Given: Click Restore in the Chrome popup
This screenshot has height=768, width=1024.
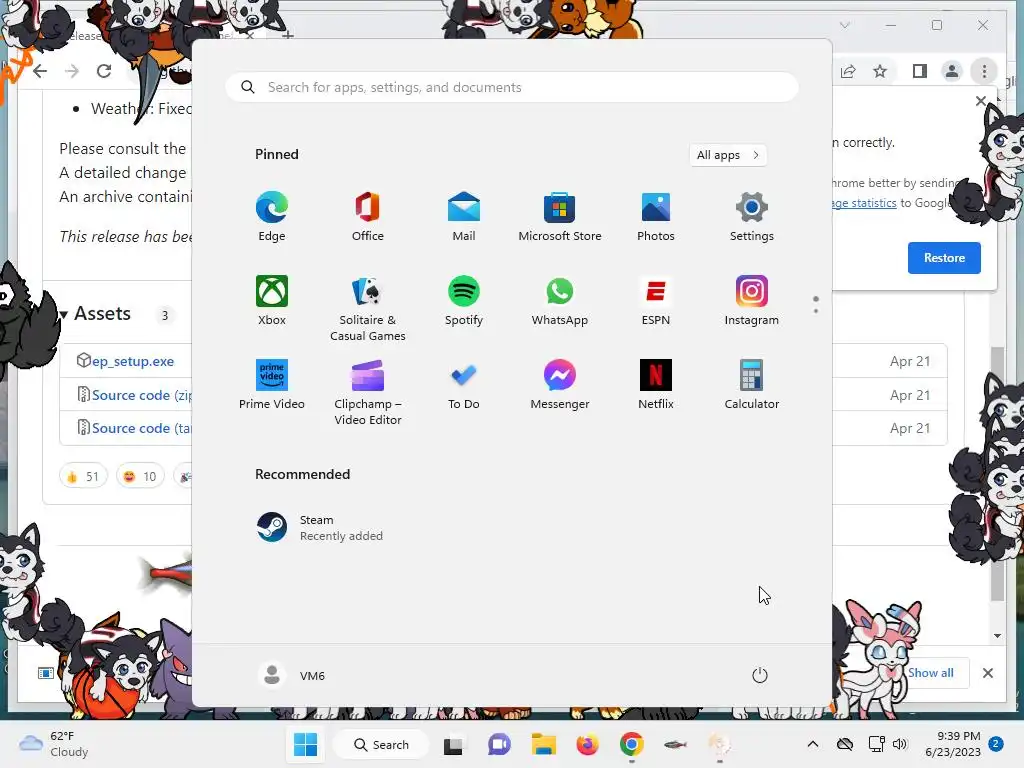Looking at the screenshot, I should click(x=944, y=258).
